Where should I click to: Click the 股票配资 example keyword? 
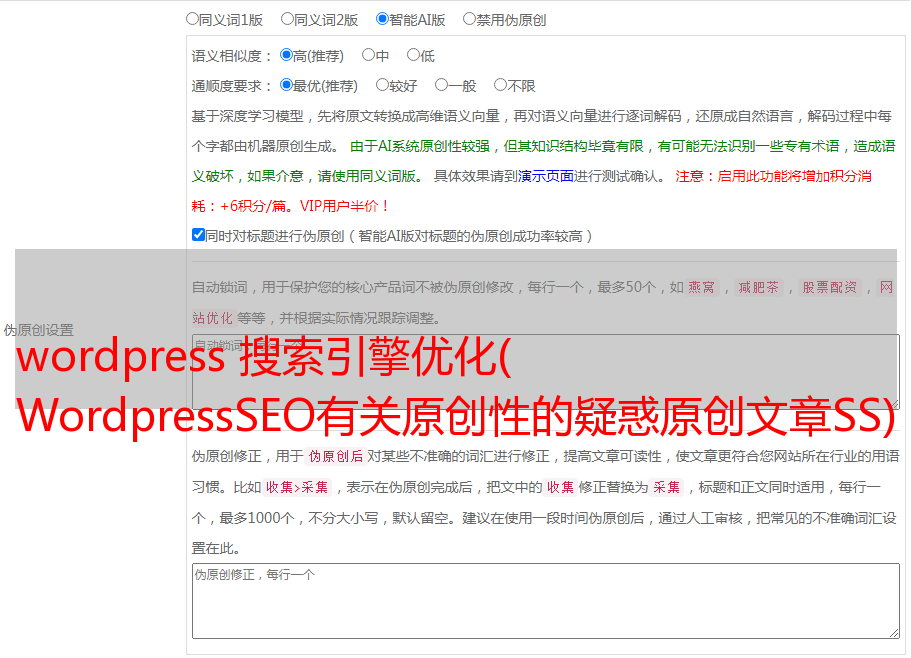(x=830, y=287)
